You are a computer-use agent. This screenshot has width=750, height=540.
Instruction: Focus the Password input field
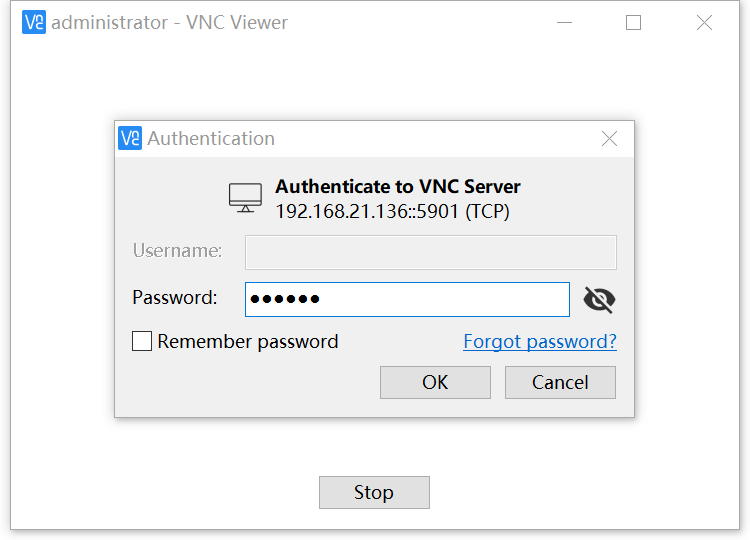coord(407,299)
